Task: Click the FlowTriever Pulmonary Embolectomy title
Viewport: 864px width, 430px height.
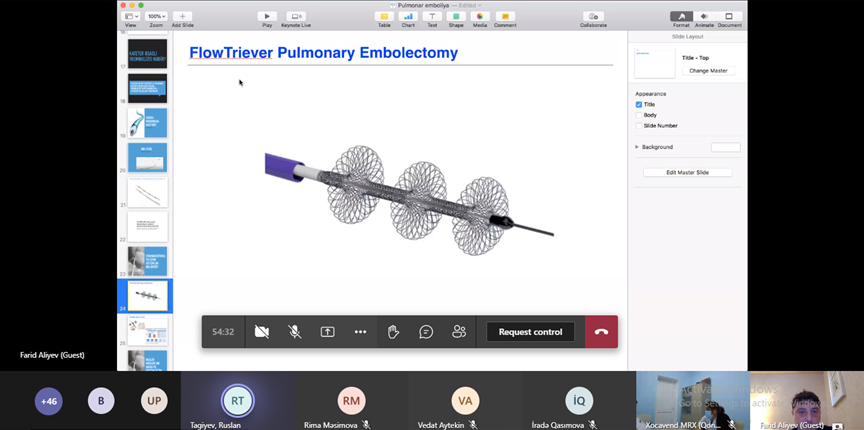Action: point(323,53)
